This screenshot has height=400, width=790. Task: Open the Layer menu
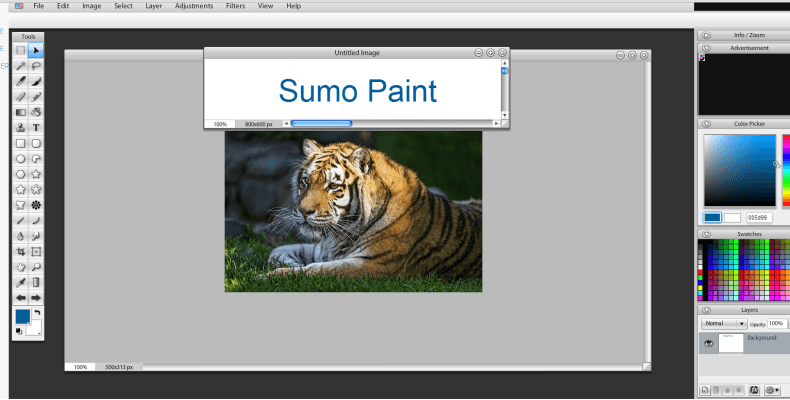coord(154,6)
